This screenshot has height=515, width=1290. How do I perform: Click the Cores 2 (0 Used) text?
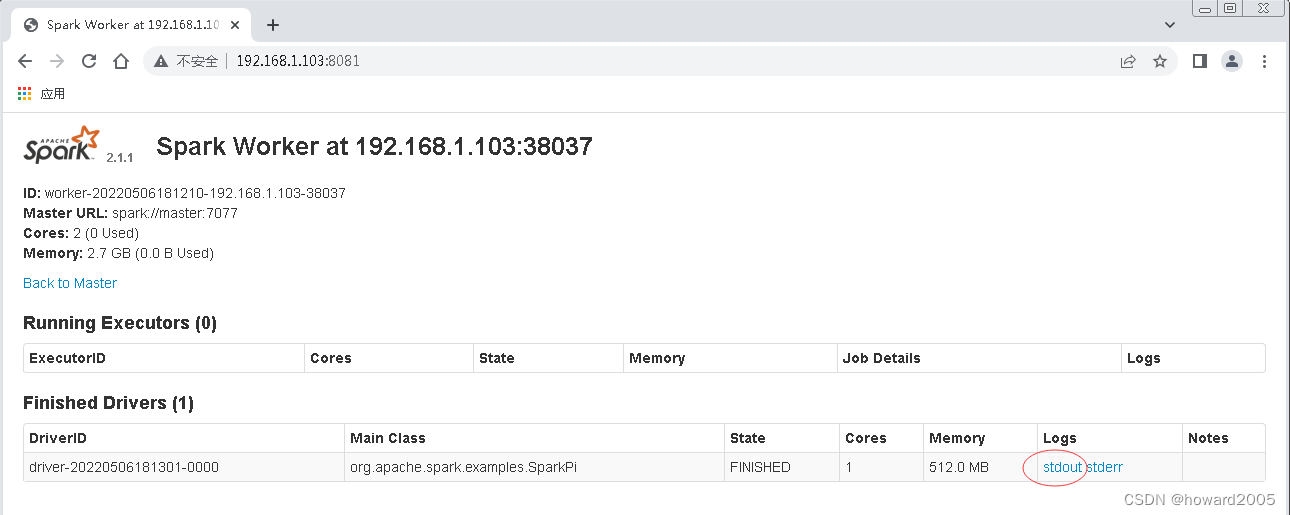[81, 233]
